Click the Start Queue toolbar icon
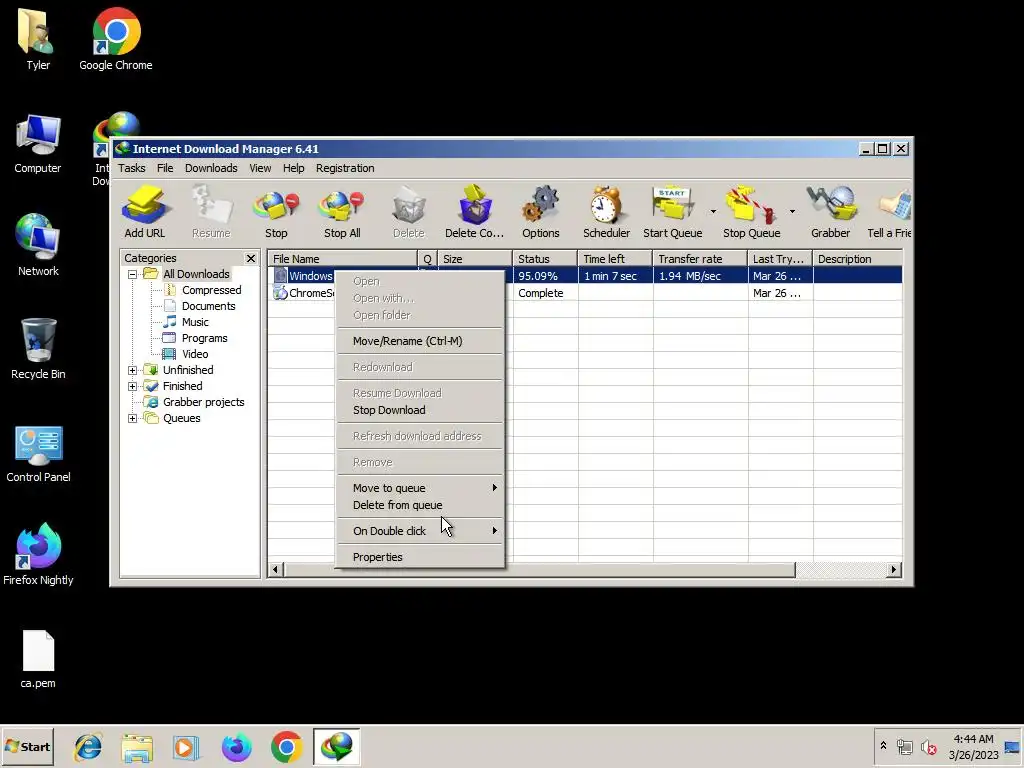 (x=673, y=212)
